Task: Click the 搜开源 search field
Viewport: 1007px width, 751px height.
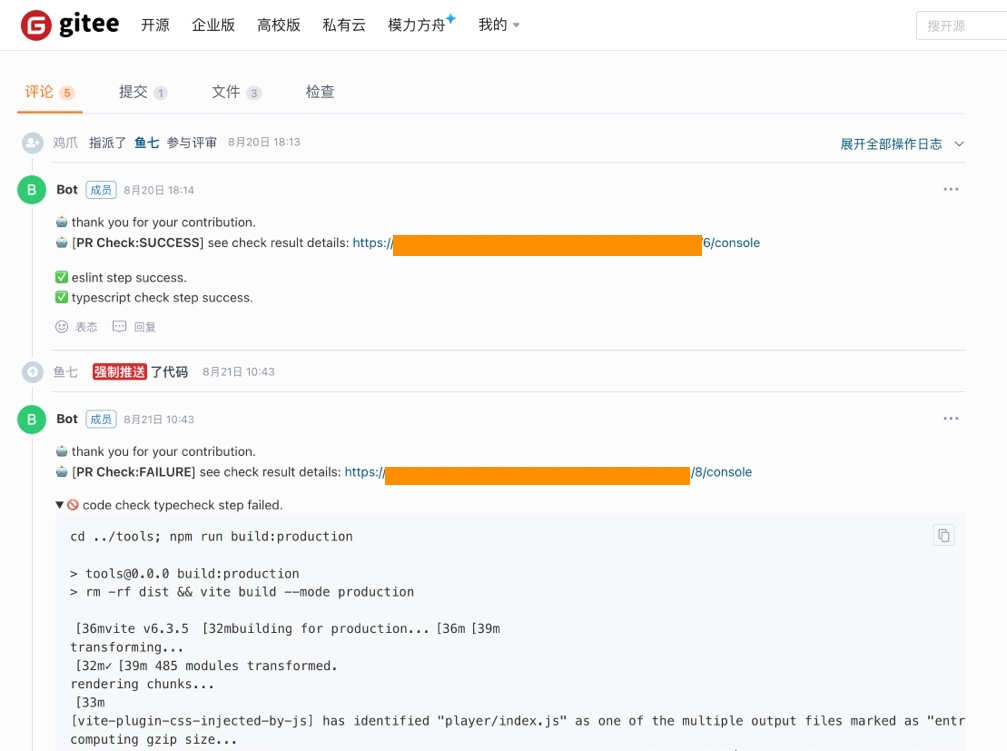Action: tap(960, 26)
